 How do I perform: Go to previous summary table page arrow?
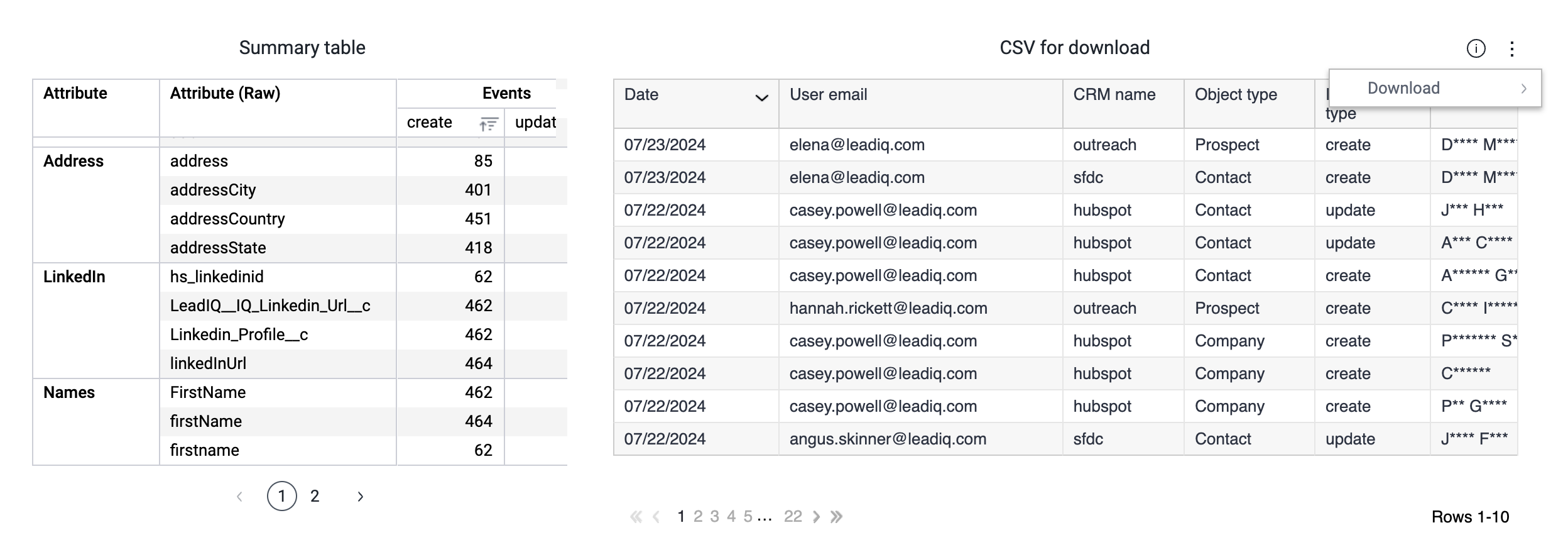click(x=239, y=497)
